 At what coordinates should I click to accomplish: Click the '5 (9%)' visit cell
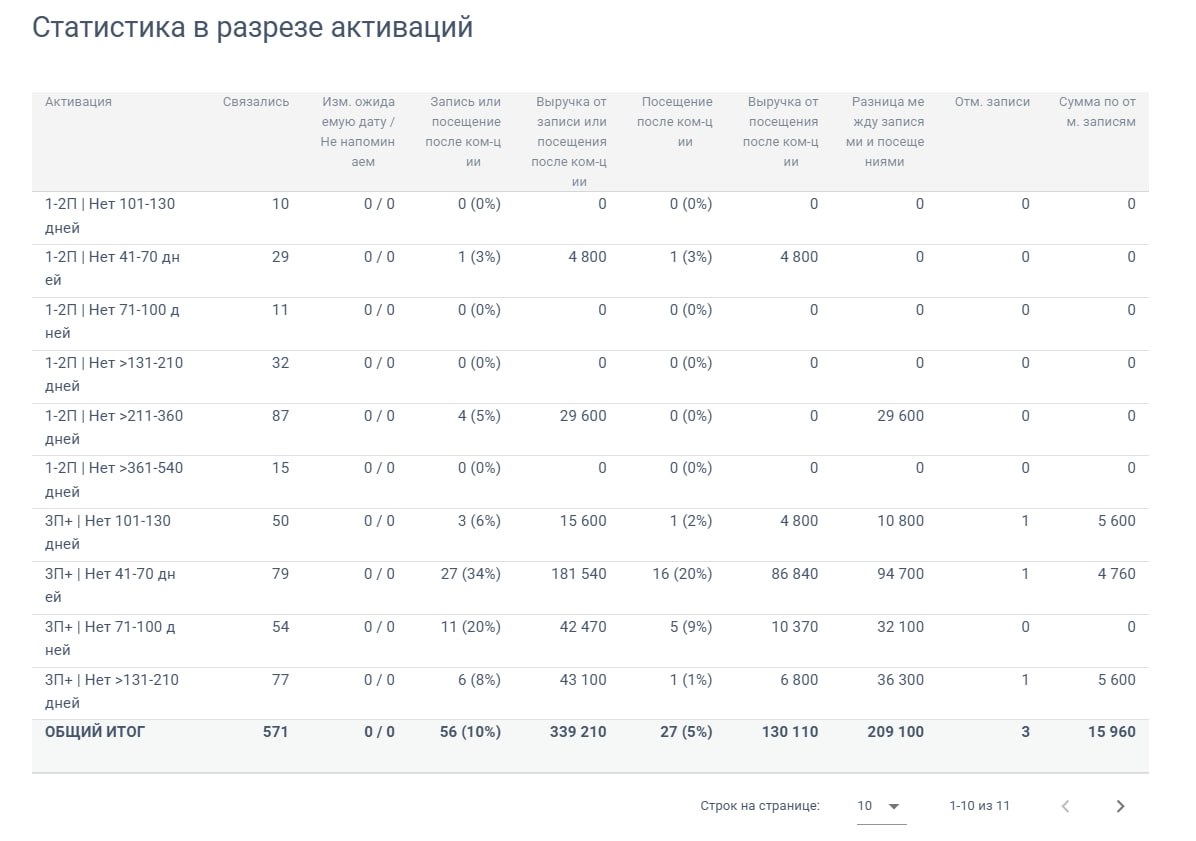point(690,627)
